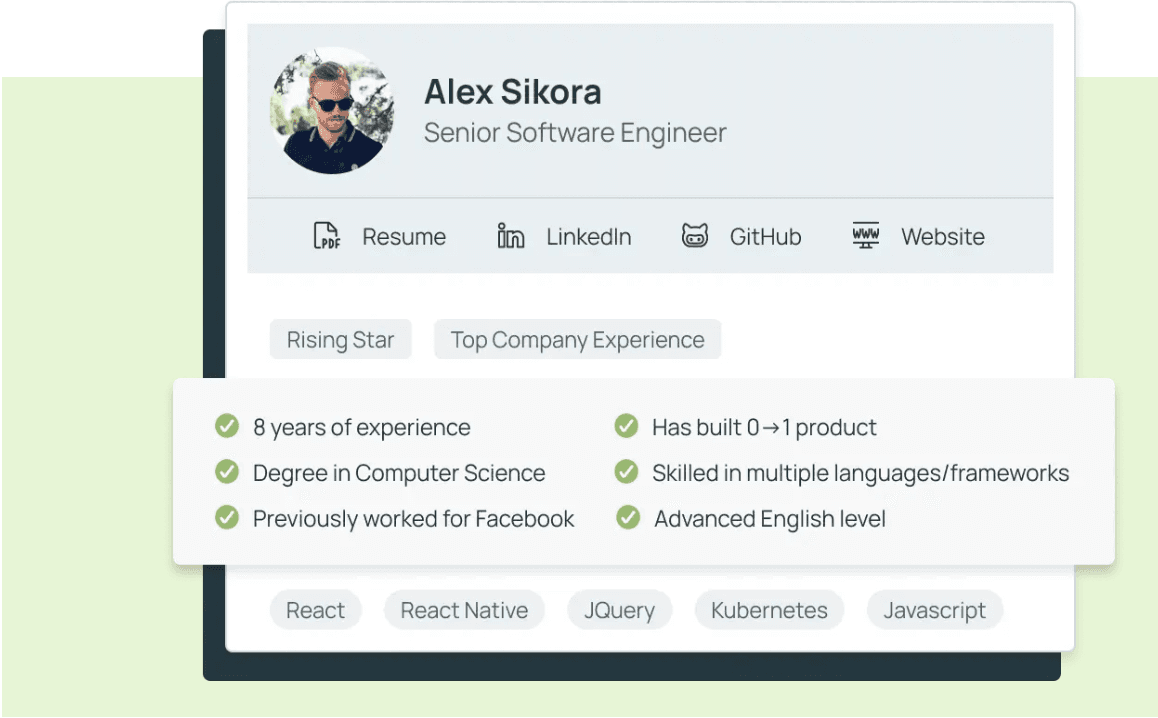The width and height of the screenshot is (1158, 718).
Task: Select the React skill tag
Action: pyautogui.click(x=315, y=610)
